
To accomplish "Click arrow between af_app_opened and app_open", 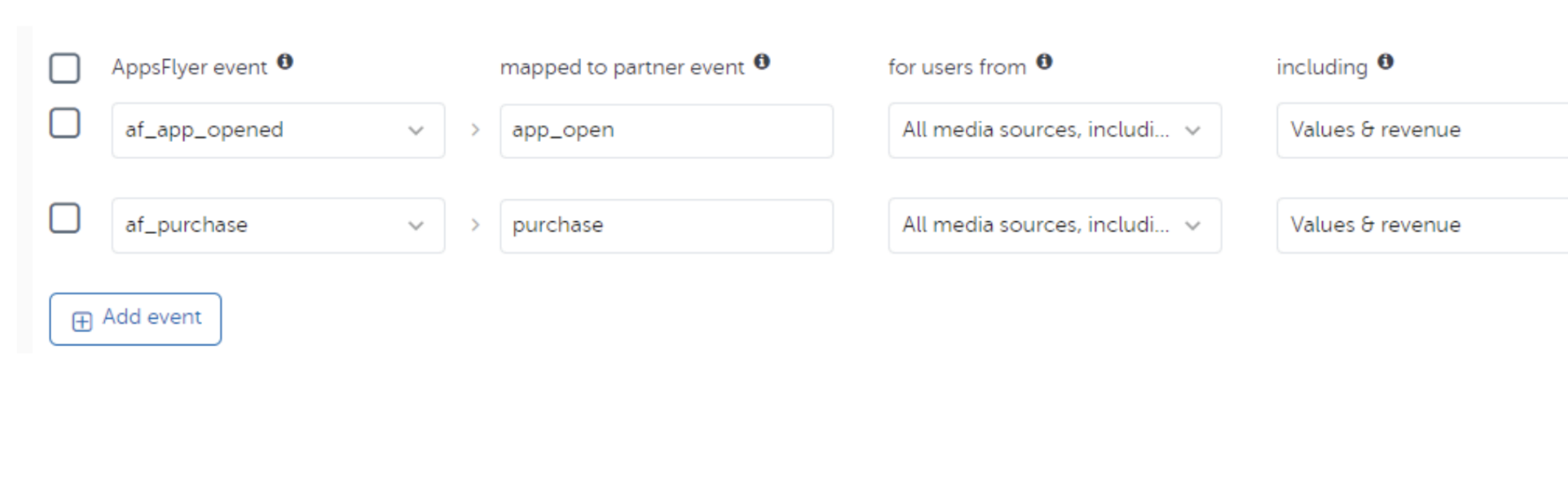I will (x=475, y=130).
